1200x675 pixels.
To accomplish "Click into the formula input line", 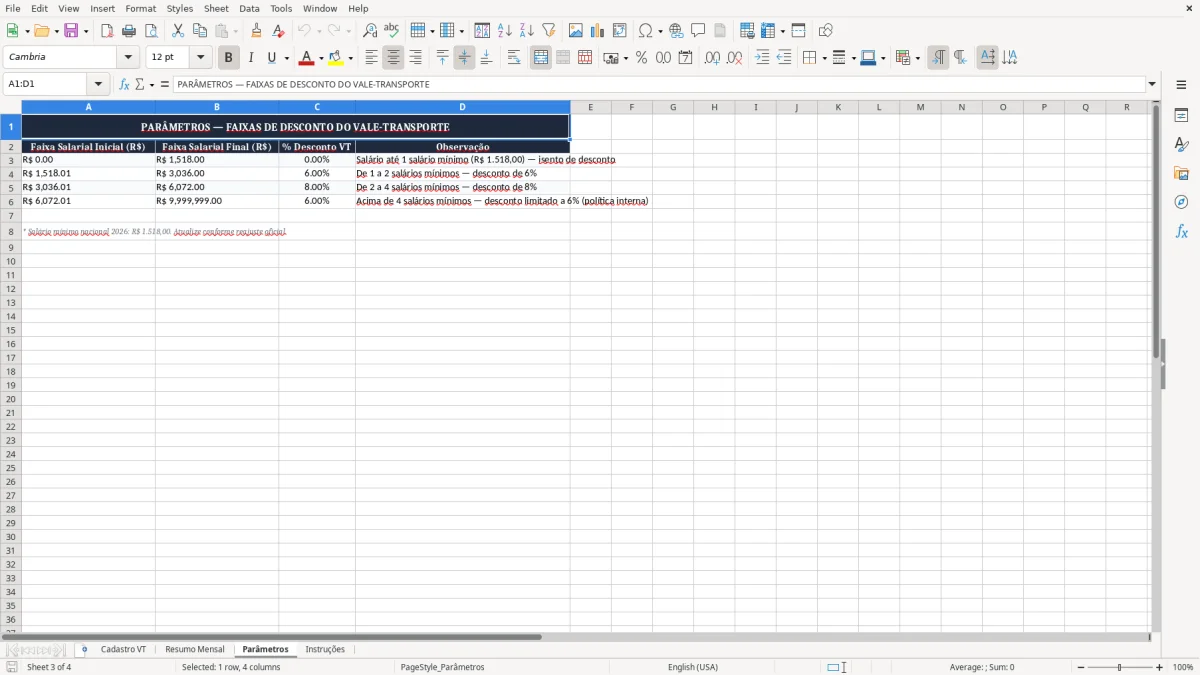I will [659, 85].
